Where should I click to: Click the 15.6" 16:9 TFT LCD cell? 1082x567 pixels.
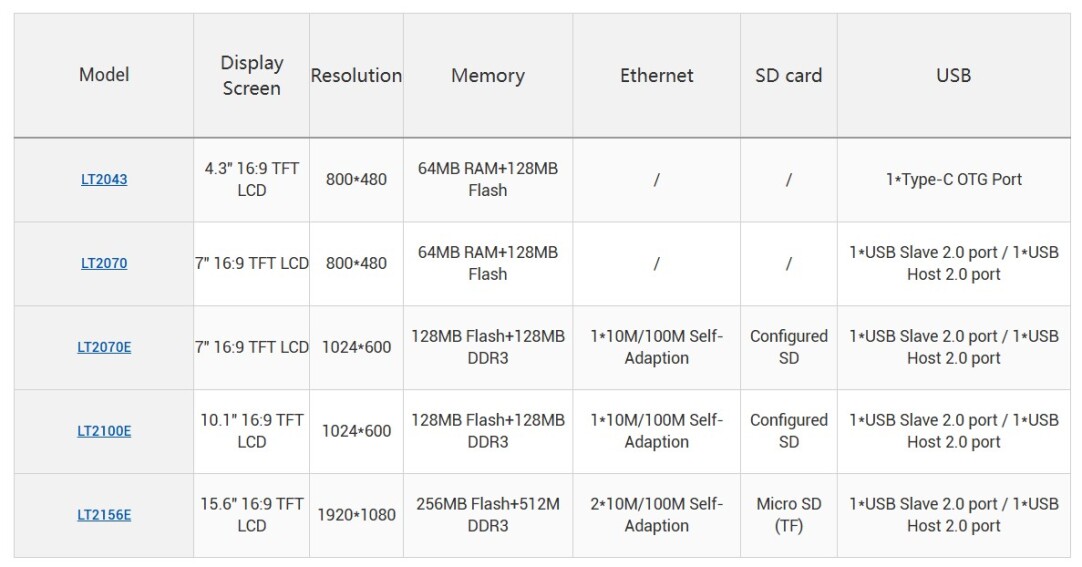tap(252, 515)
